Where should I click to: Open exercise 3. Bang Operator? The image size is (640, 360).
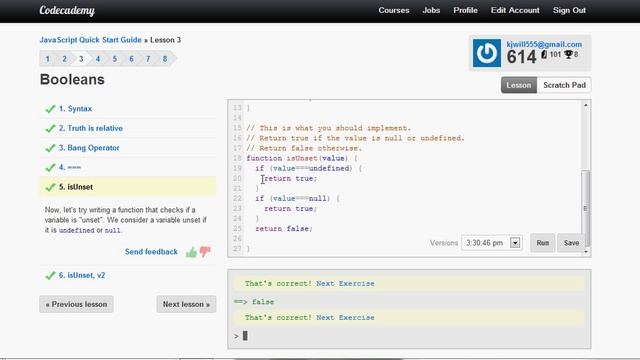pos(89,148)
